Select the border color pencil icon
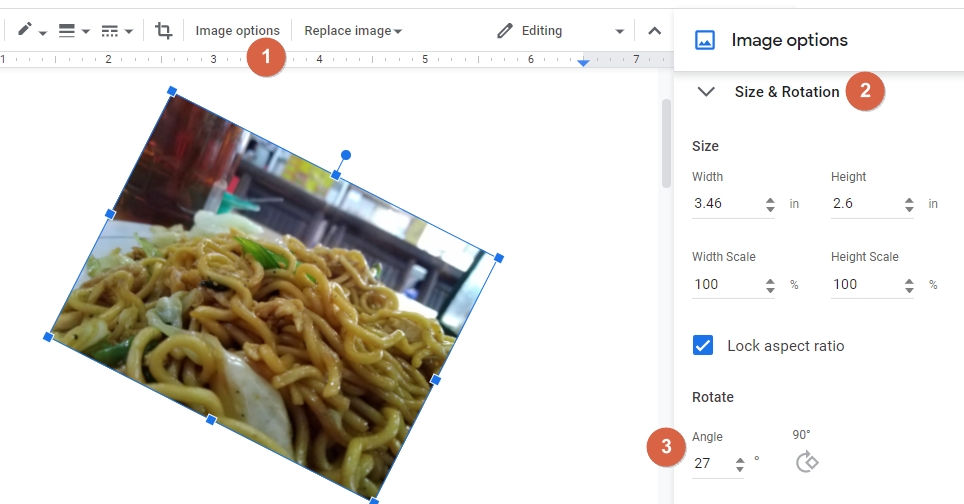Image resolution: width=964 pixels, height=504 pixels. (24, 29)
